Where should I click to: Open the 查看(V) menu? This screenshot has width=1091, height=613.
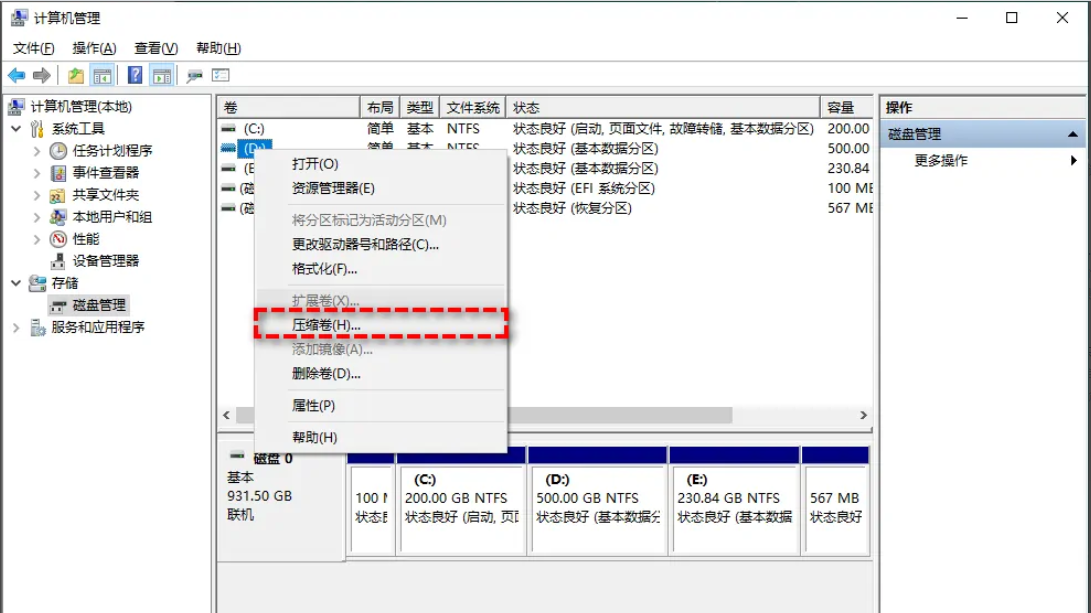coord(156,48)
